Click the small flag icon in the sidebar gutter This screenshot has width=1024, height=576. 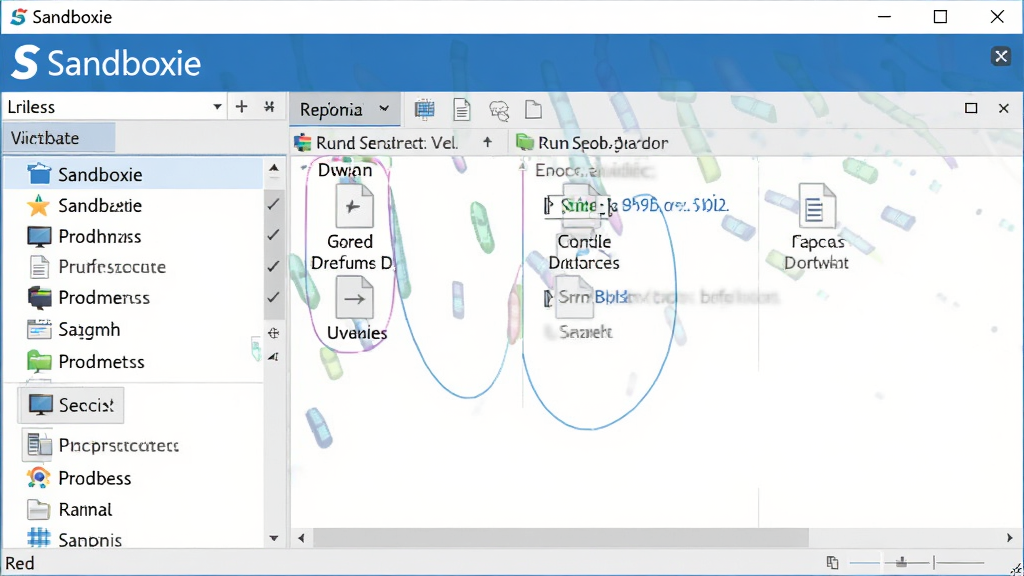[274, 357]
